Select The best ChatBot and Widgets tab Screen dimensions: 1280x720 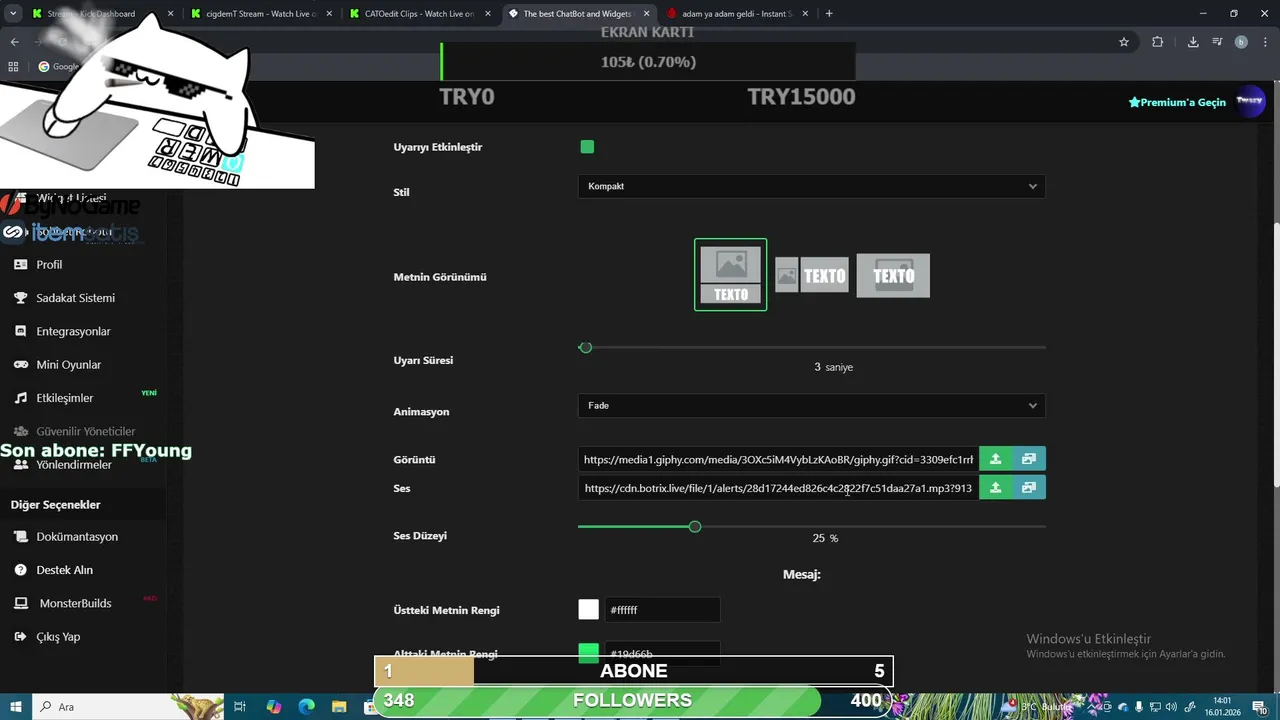click(x=577, y=14)
